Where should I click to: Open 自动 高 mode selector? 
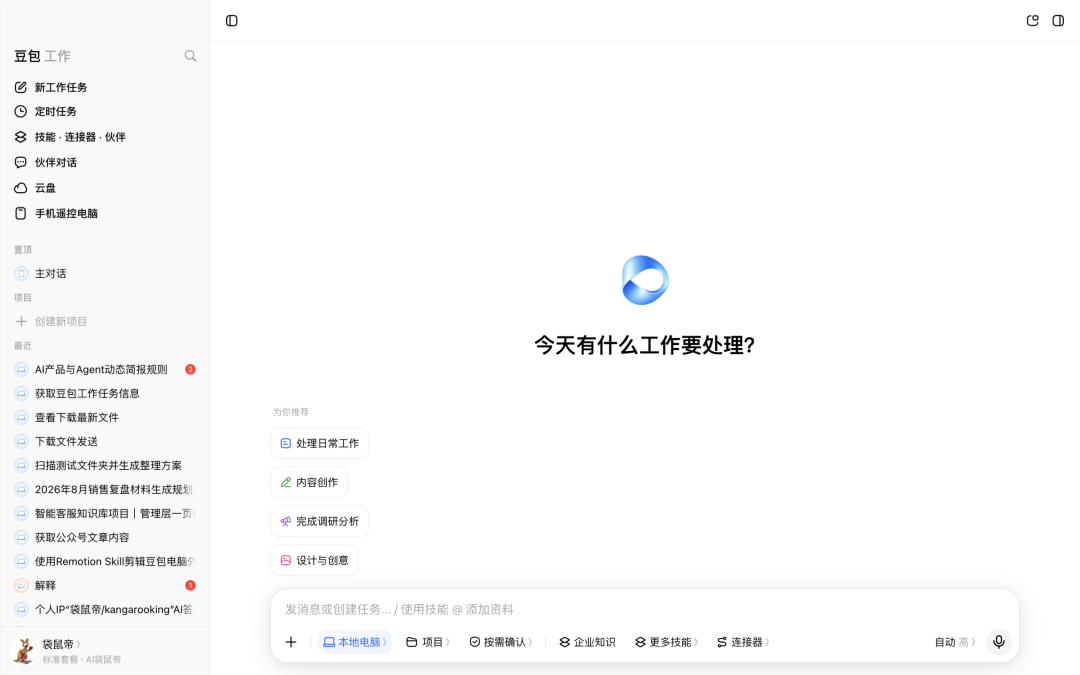(x=955, y=642)
